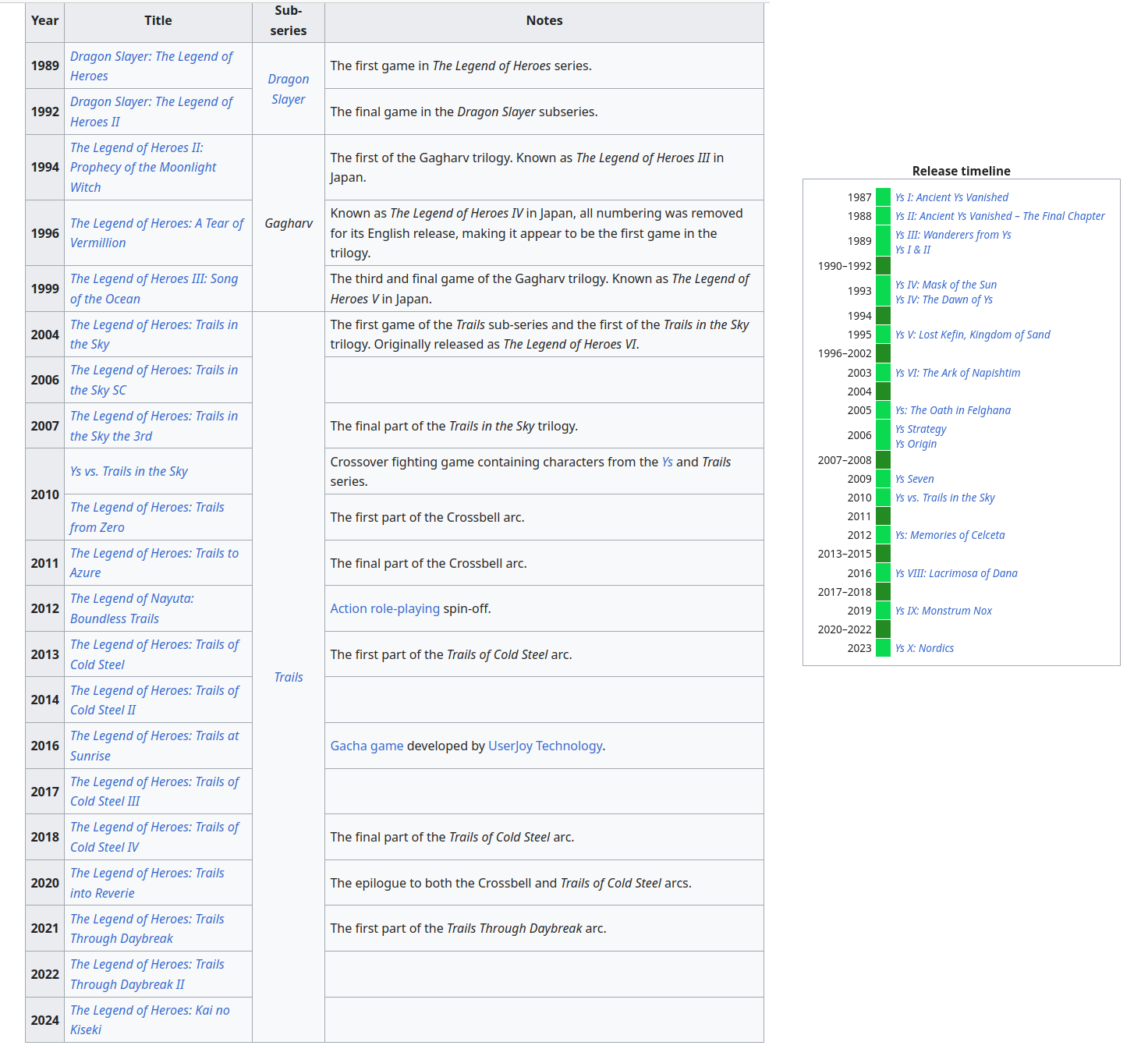Open A Tear of Vermillion title link
The image size is (1148, 1049).
[157, 233]
